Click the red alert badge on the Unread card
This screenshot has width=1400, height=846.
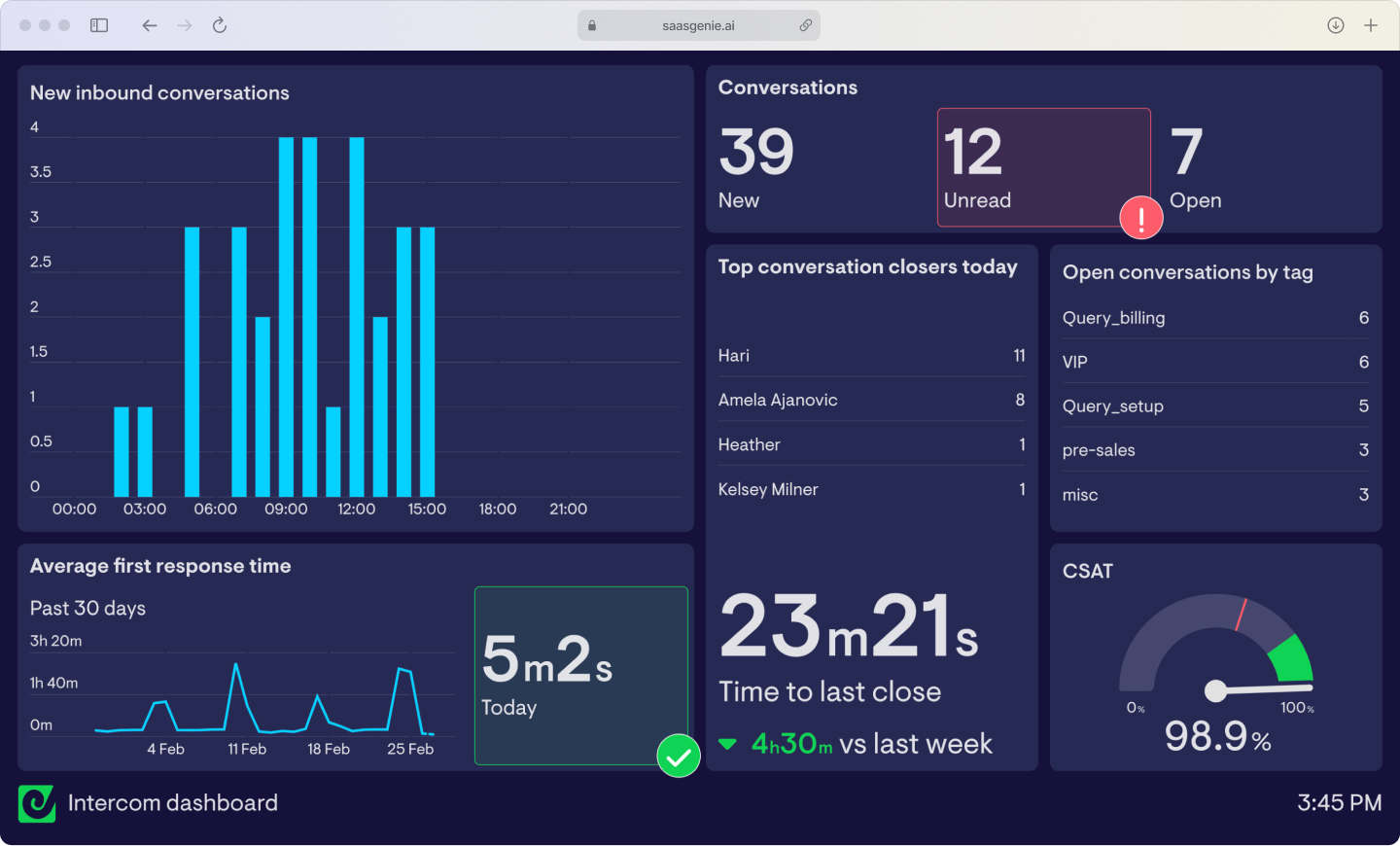point(1141,217)
